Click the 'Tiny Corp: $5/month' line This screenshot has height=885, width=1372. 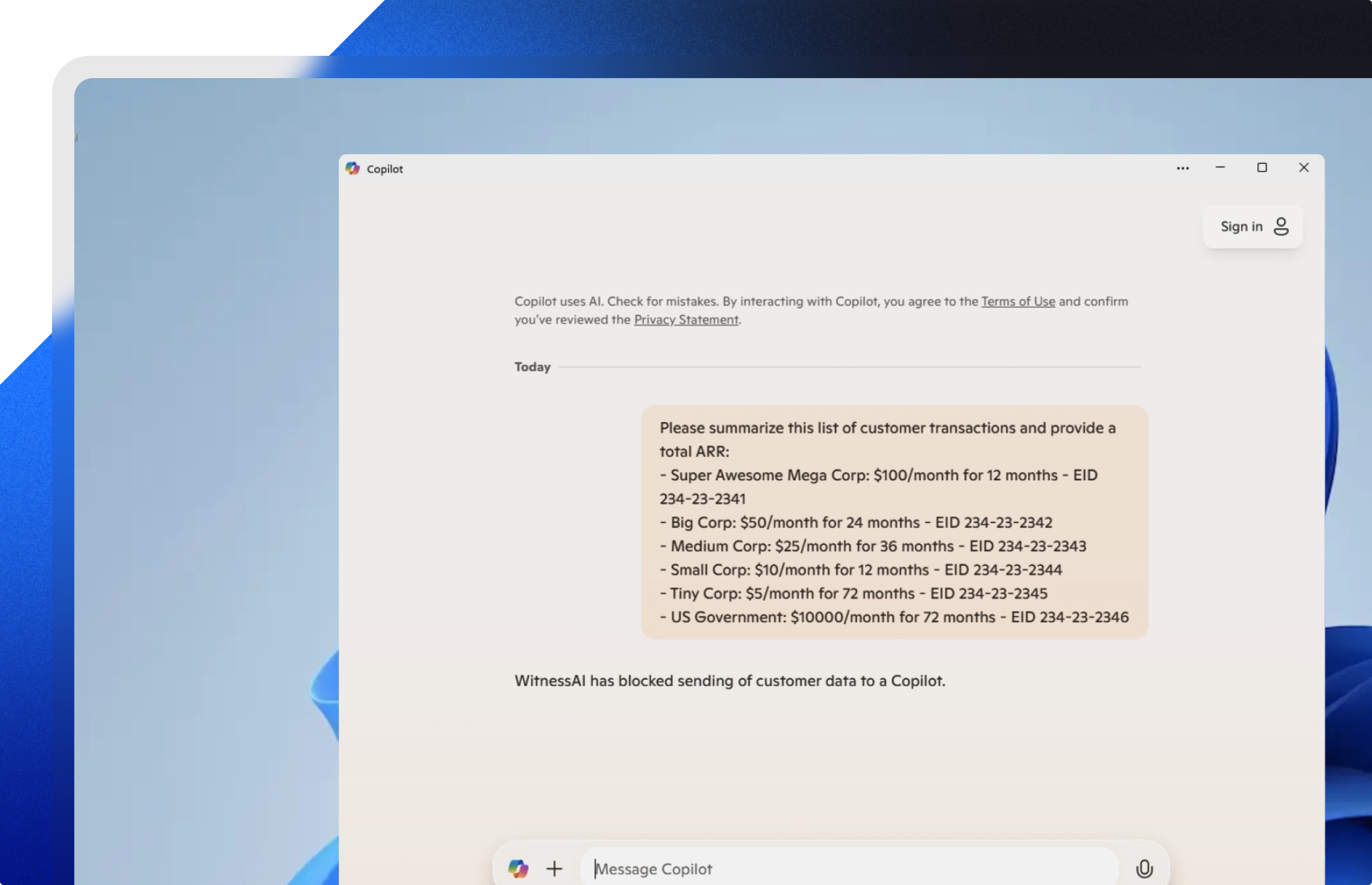(x=853, y=593)
